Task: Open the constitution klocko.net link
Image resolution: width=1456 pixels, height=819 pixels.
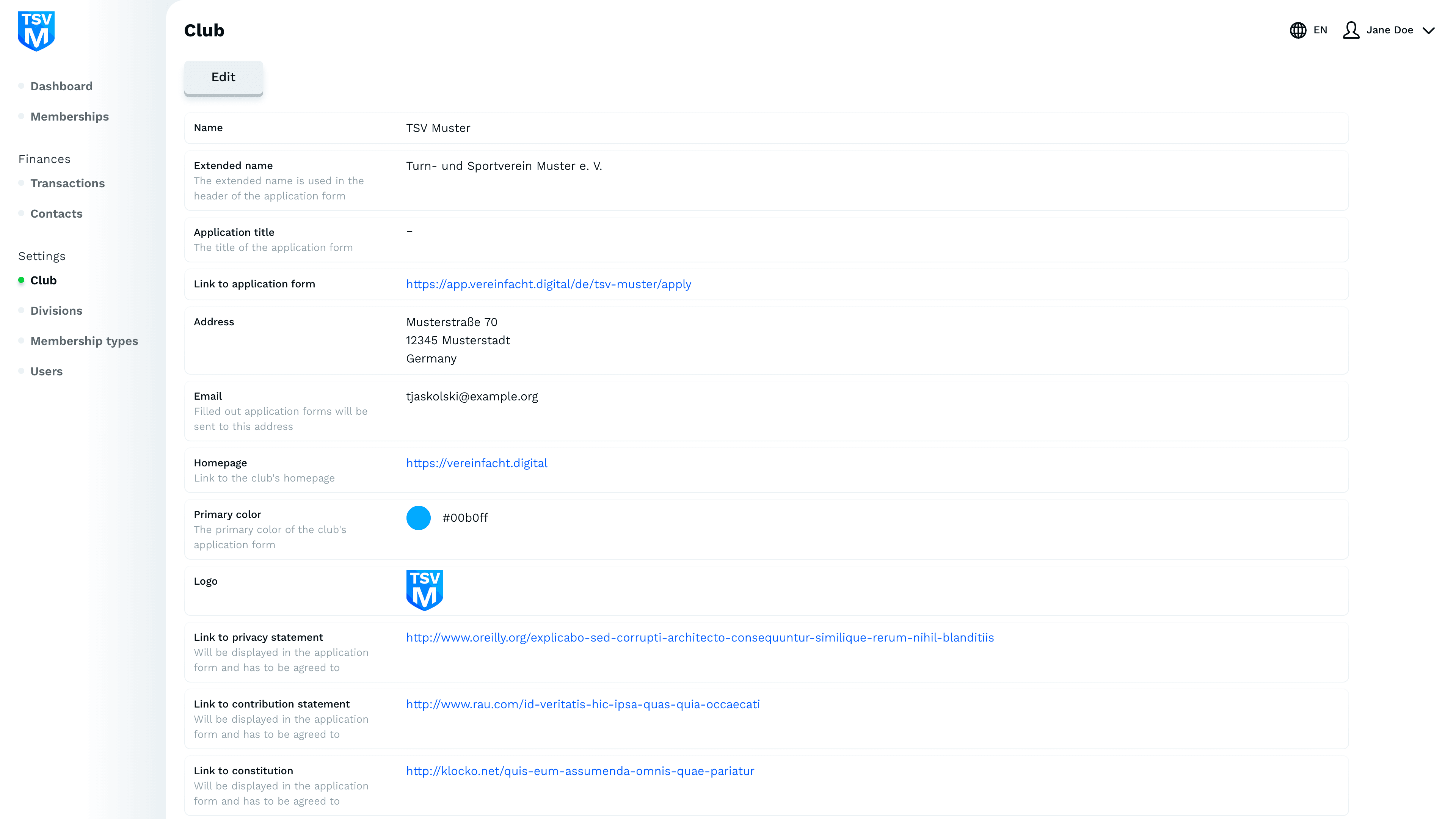Action: click(x=580, y=771)
